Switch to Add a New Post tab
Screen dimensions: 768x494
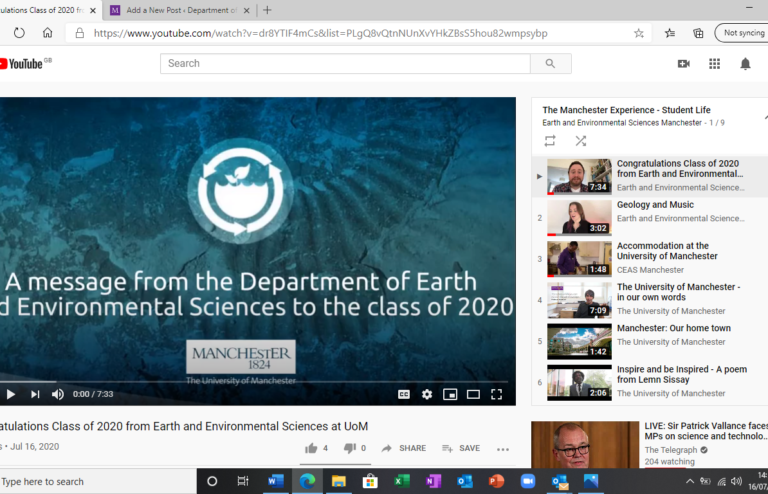179,10
